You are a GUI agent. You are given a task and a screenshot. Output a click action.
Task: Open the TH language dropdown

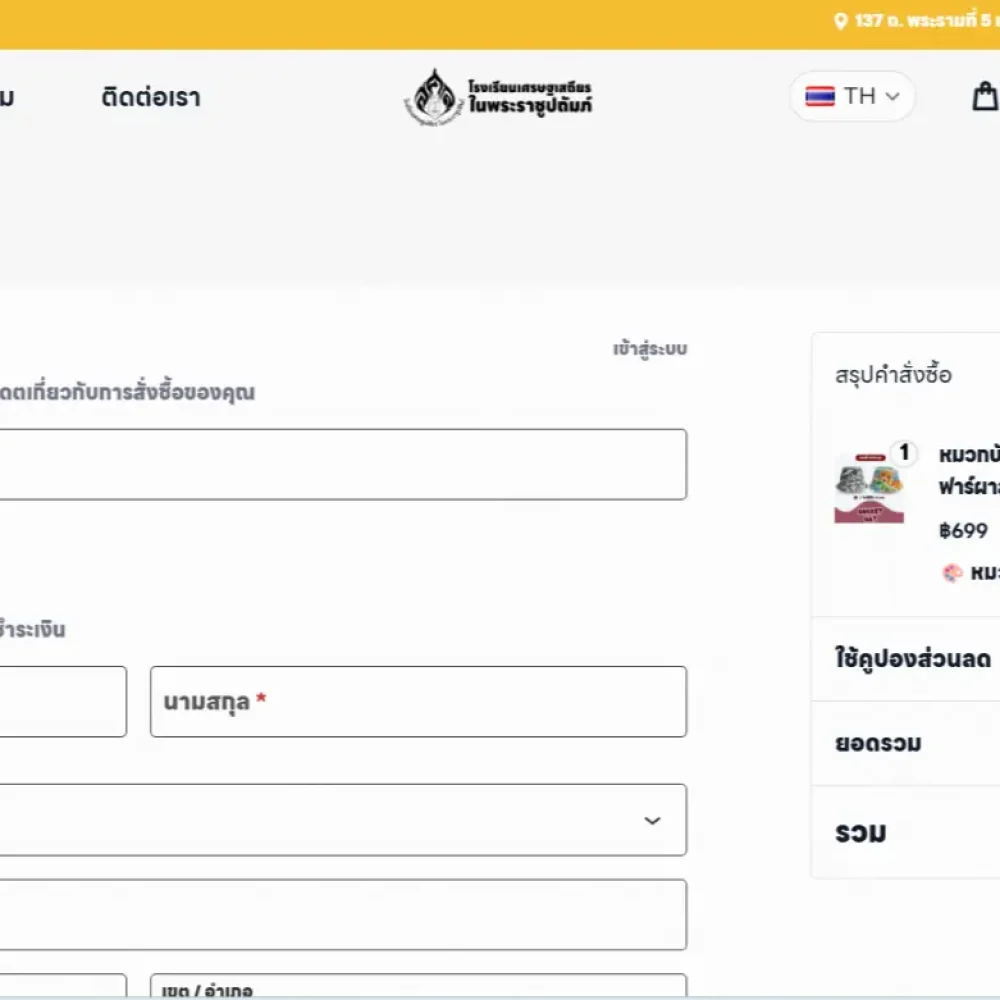852,96
